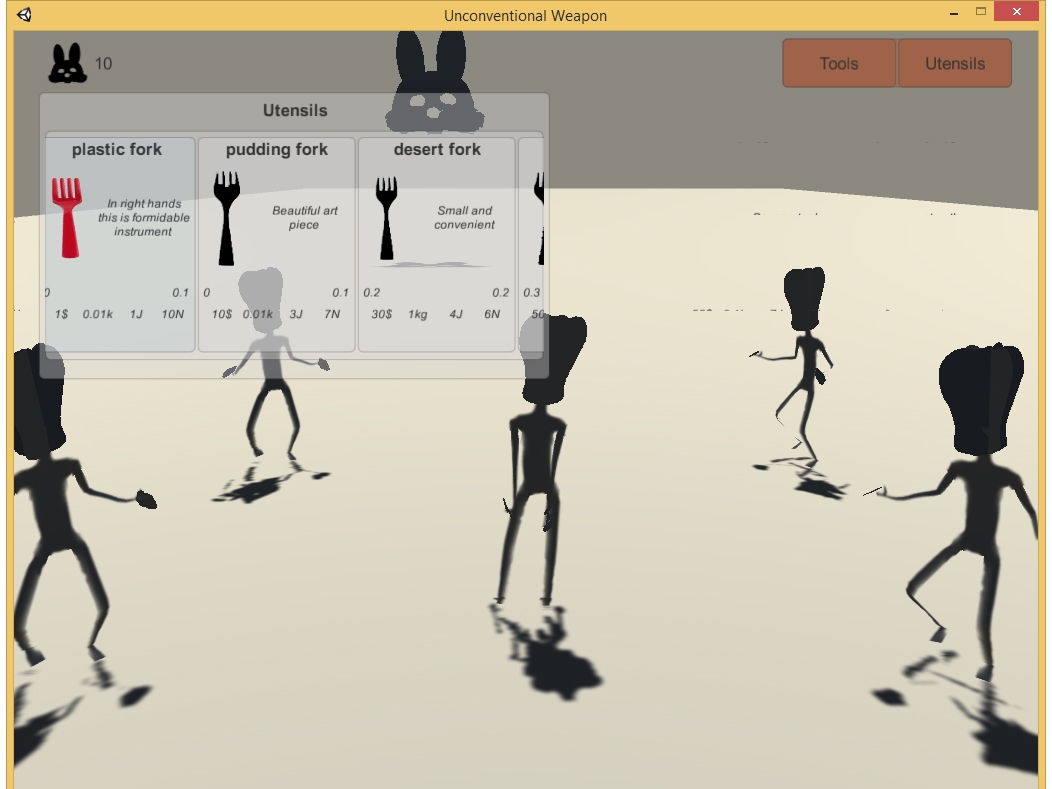Click the desert fork 30$ price
This screenshot has height=789, width=1052.
(x=382, y=314)
